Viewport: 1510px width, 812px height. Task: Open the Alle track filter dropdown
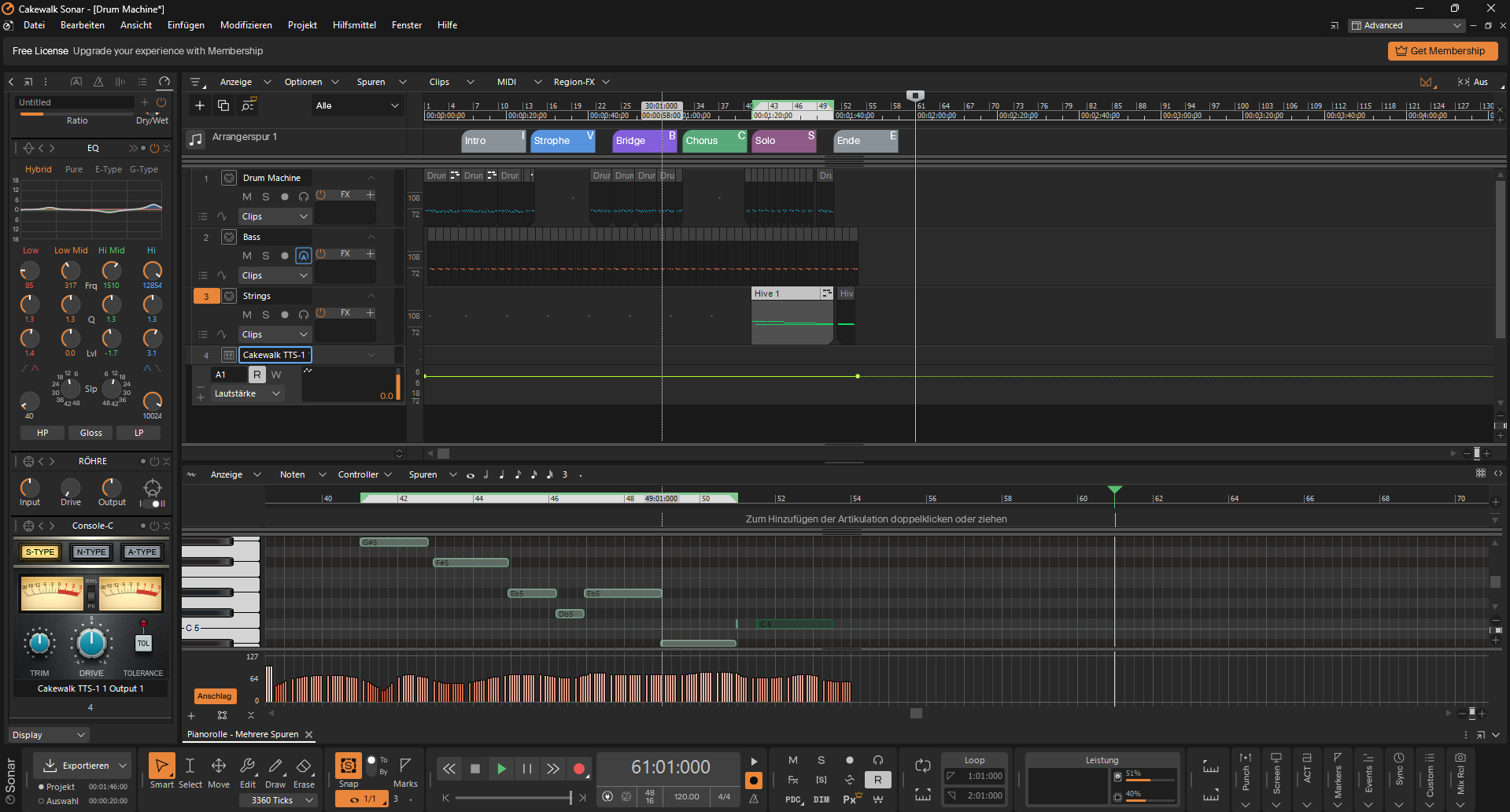[x=358, y=105]
